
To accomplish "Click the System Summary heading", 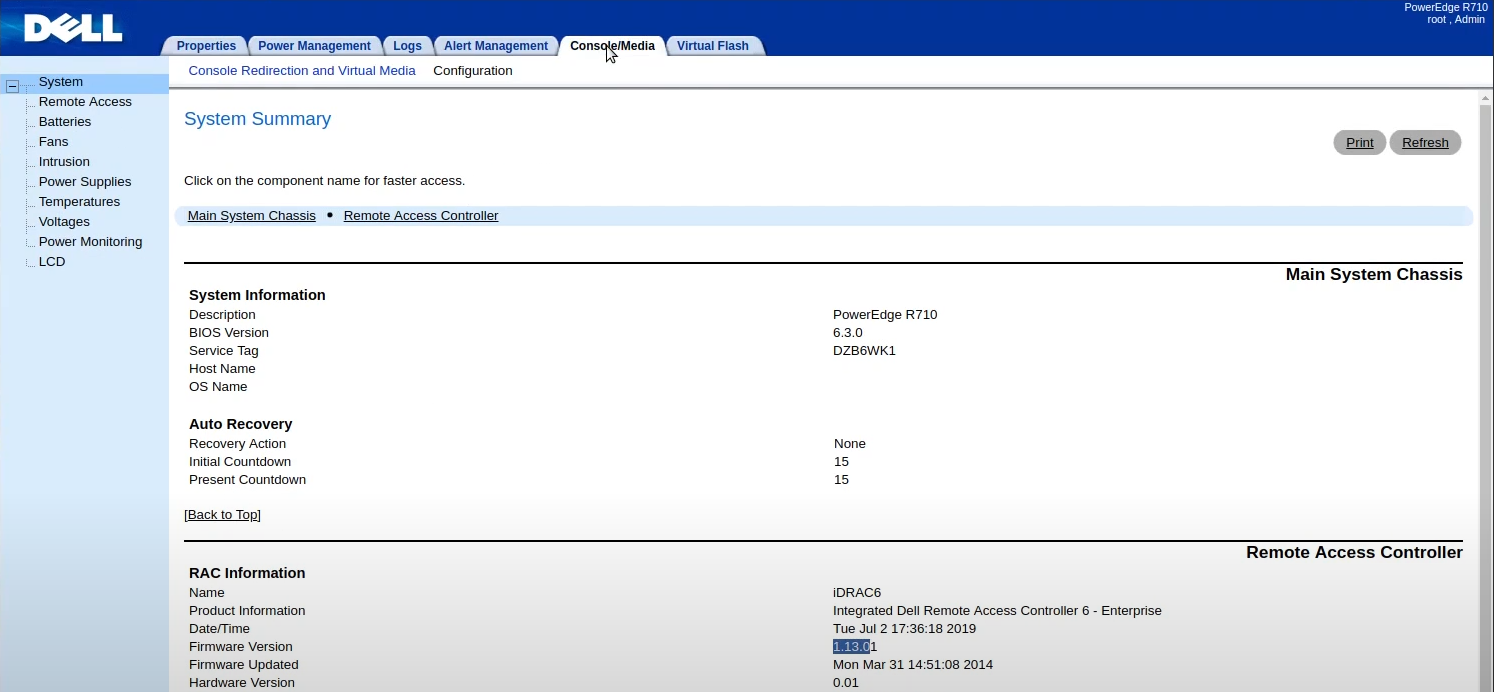I will tap(257, 119).
